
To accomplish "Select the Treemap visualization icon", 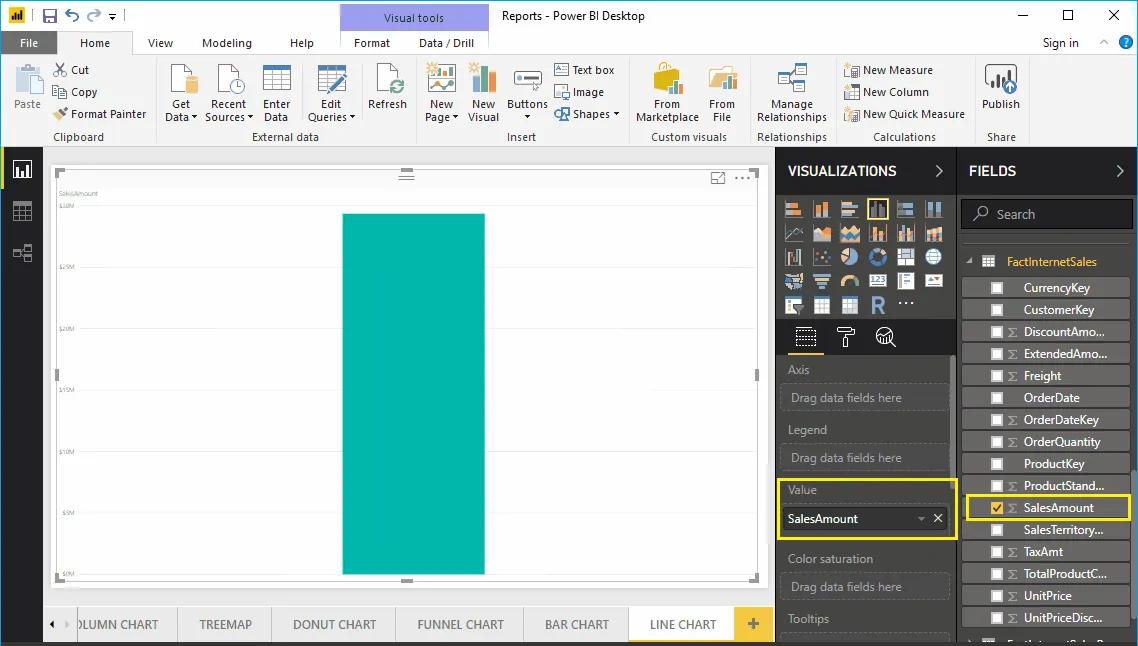I will pyautogui.click(x=906, y=256).
